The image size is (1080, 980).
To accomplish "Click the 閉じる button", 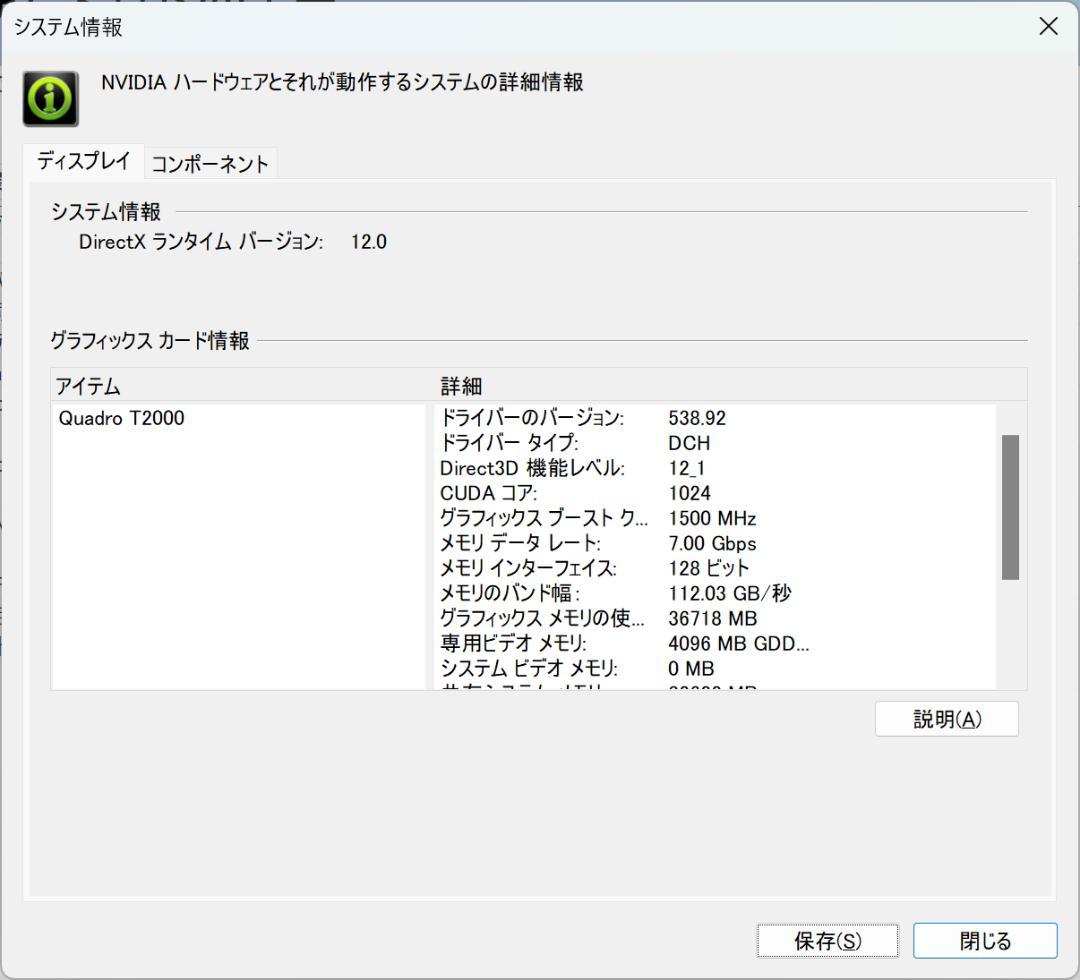I will (x=983, y=940).
